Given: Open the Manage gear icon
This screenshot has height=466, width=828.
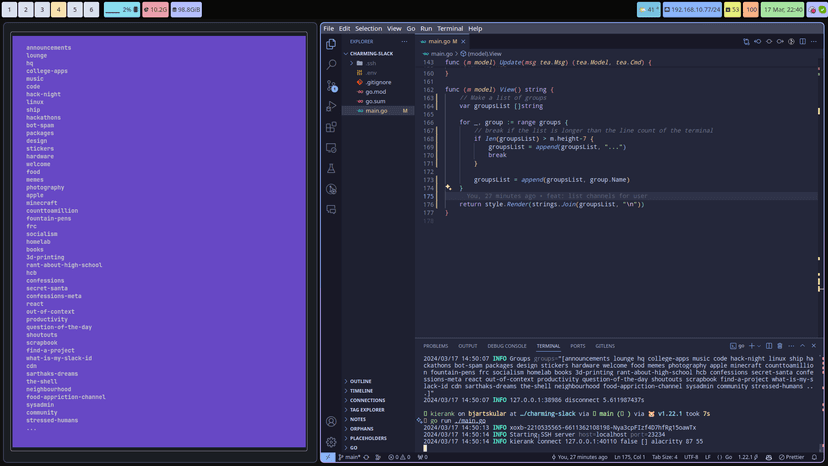Looking at the screenshot, I should click(331, 441).
